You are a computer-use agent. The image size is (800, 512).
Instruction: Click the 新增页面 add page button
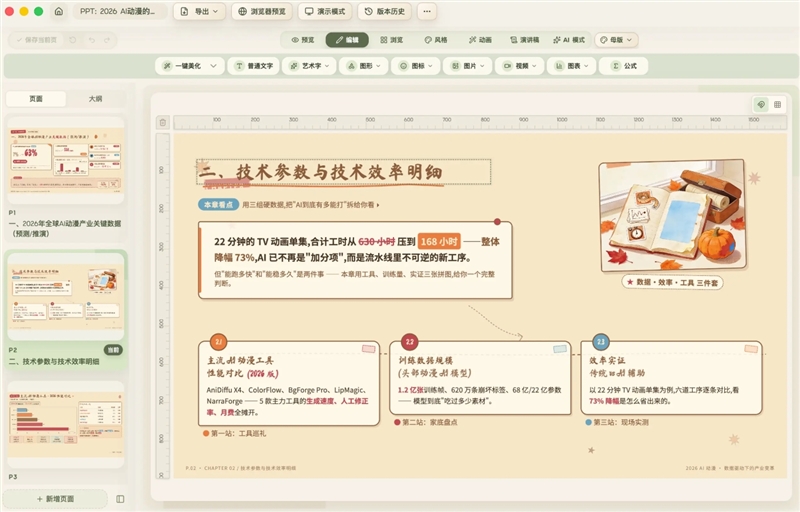pyautogui.click(x=55, y=499)
